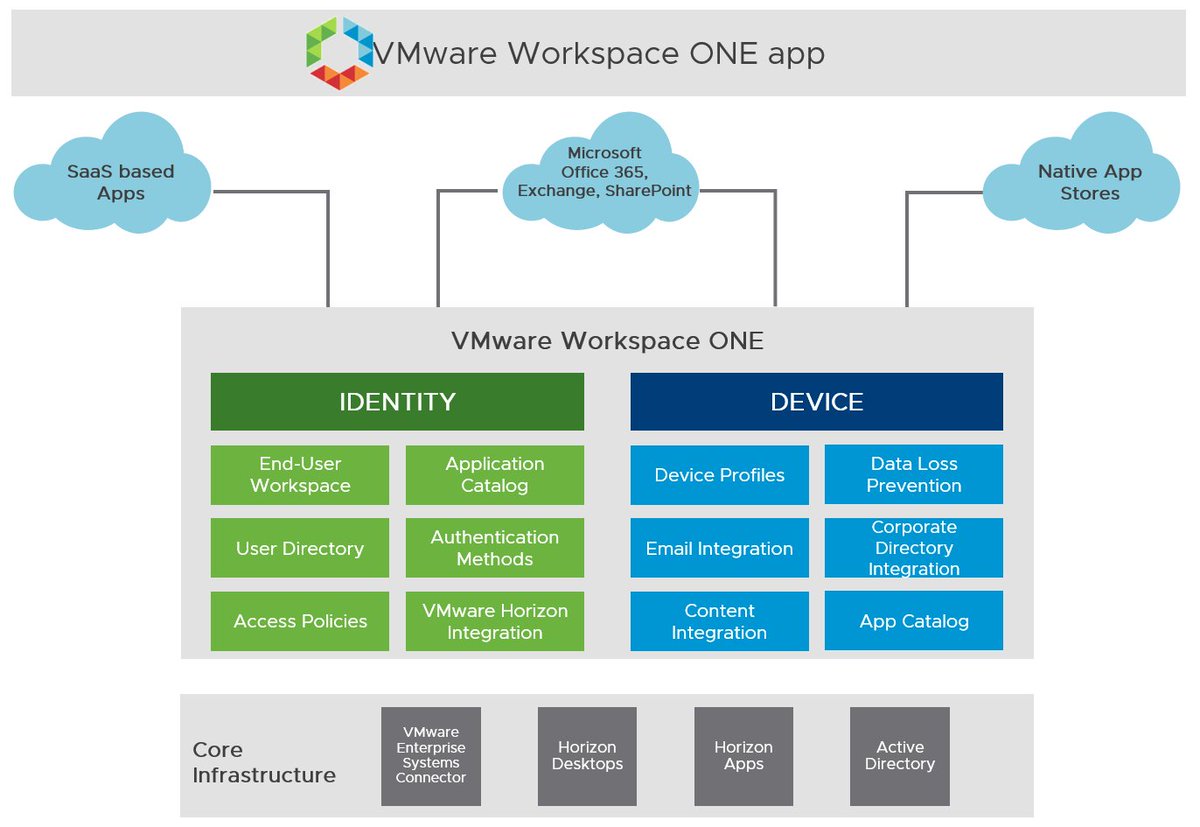
Task: Select the Authentication Methods box
Action: (495, 548)
